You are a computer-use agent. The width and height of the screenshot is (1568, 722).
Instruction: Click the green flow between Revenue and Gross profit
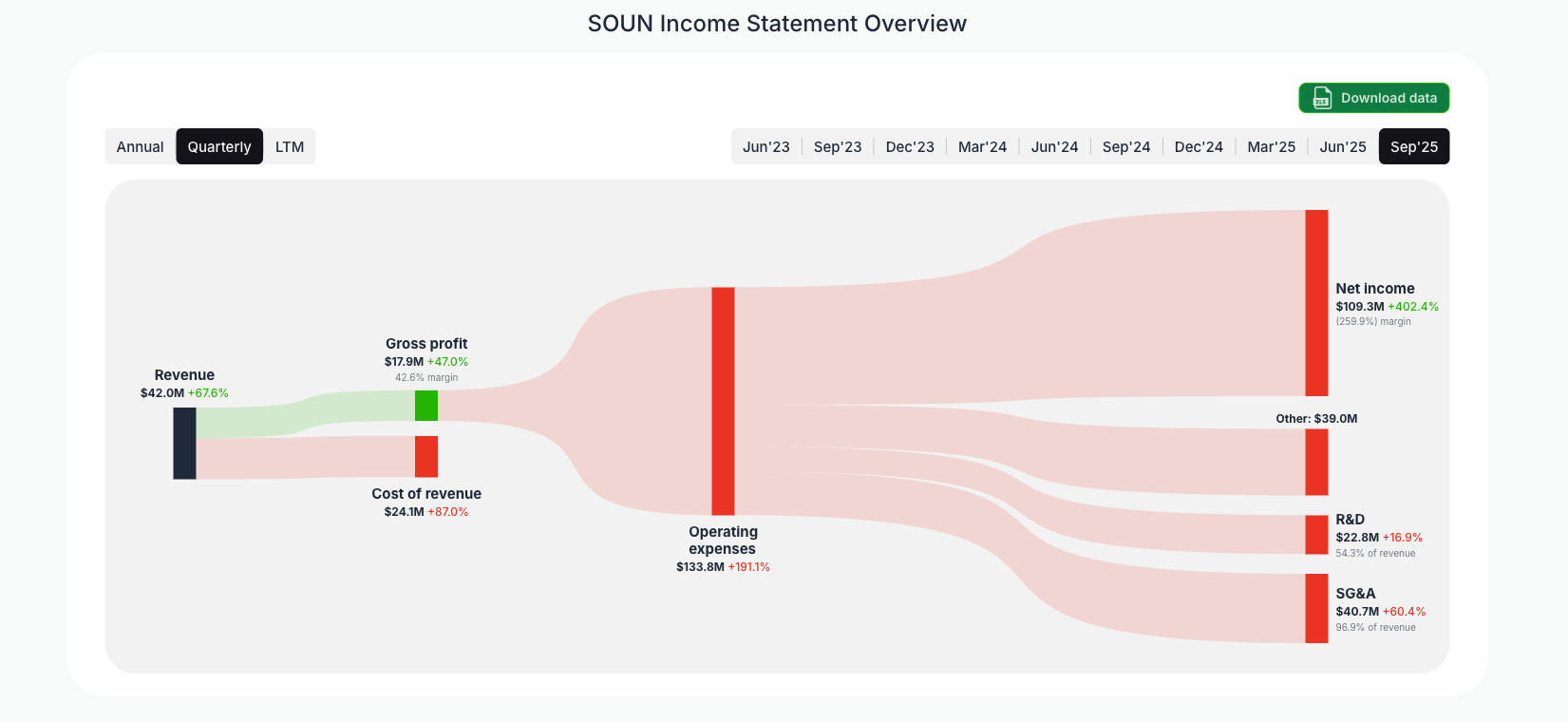point(304,413)
